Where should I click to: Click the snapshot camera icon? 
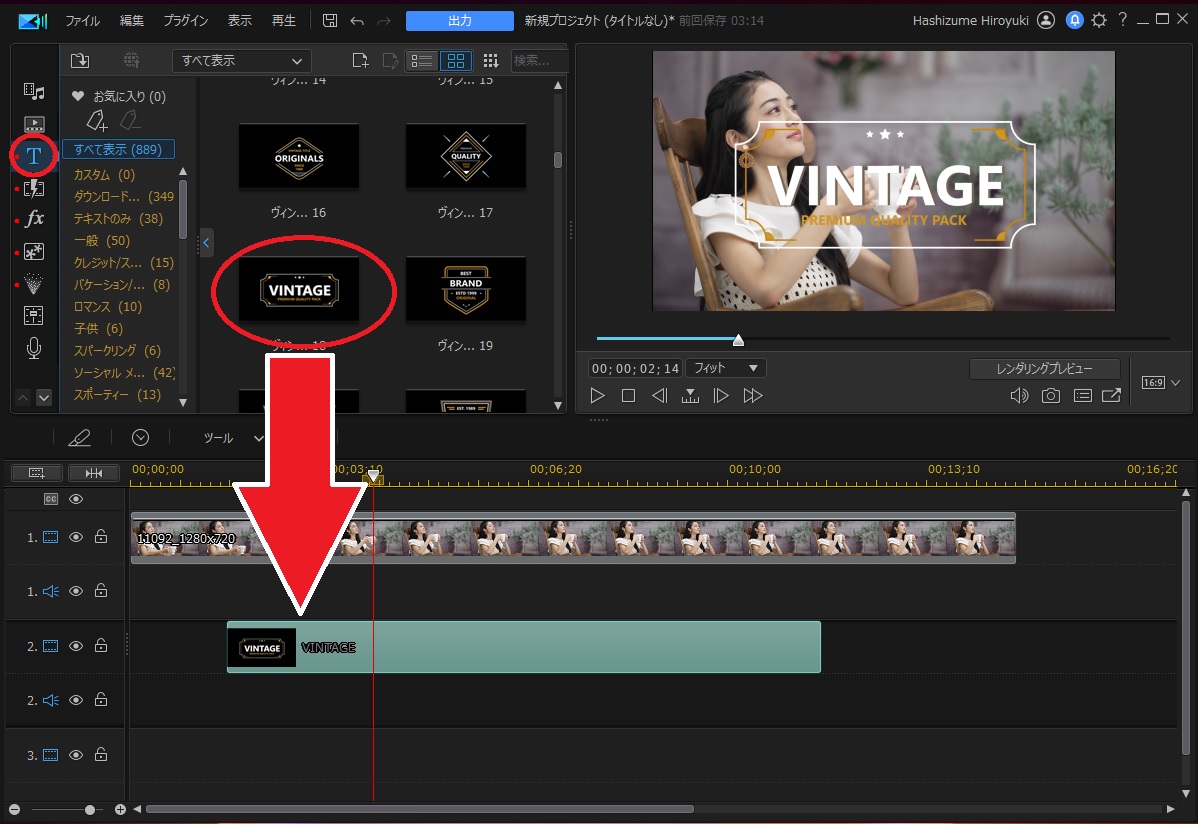point(1050,396)
